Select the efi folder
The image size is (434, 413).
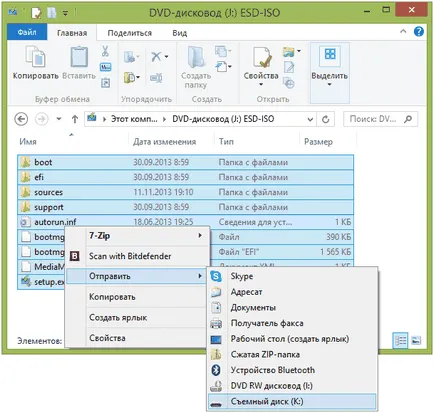point(185,177)
